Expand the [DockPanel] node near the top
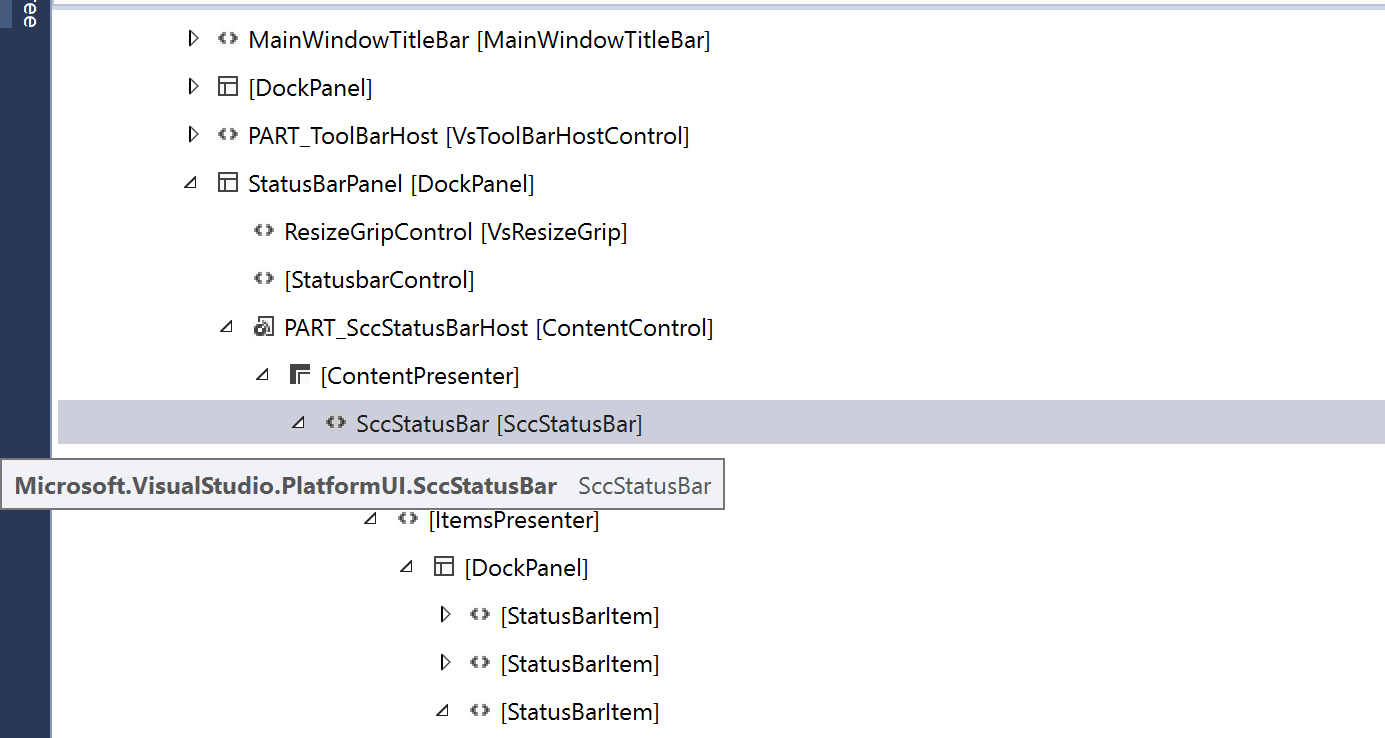 click(192, 86)
